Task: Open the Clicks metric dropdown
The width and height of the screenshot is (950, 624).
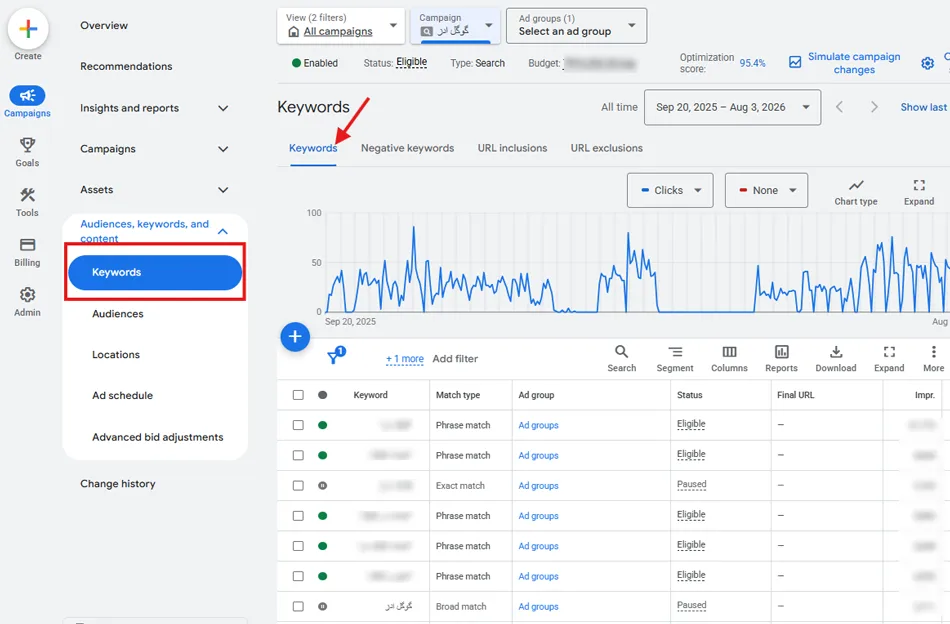Action: coord(670,190)
